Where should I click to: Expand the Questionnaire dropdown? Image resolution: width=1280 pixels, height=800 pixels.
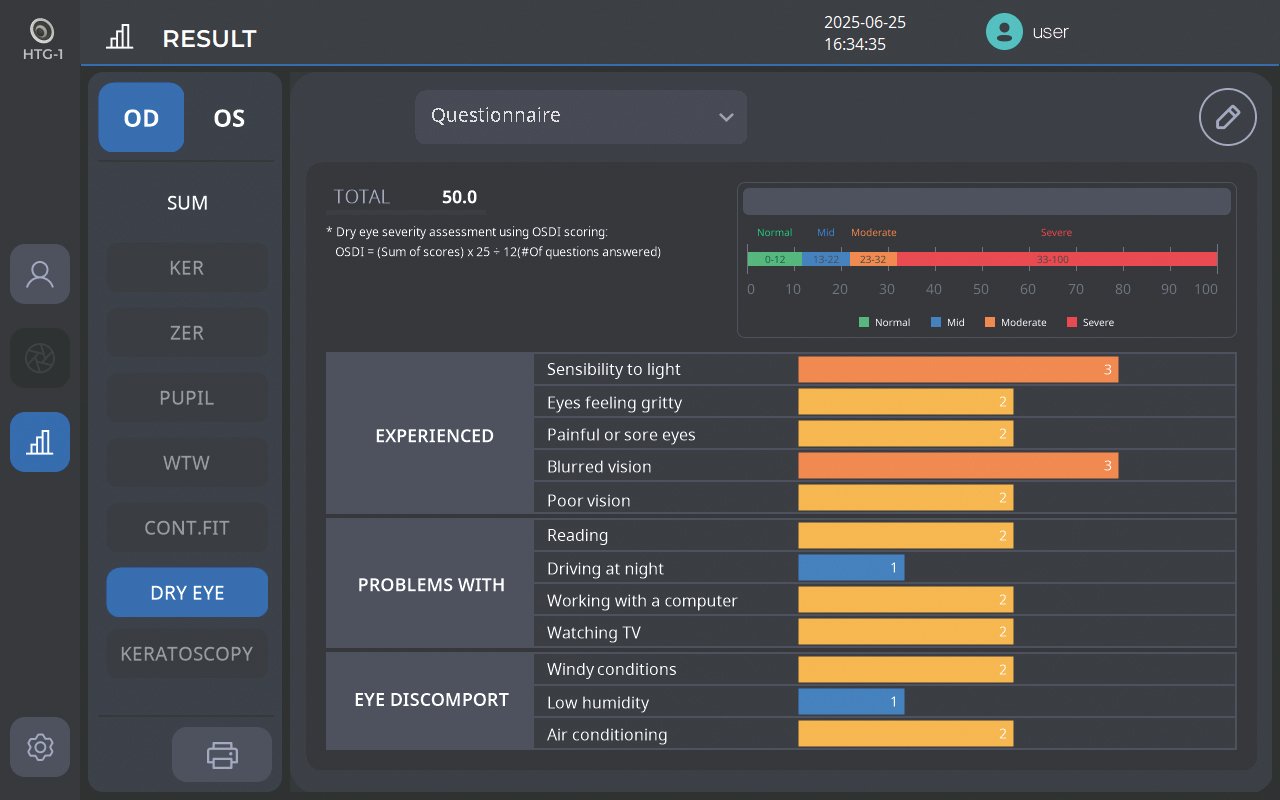(581, 117)
